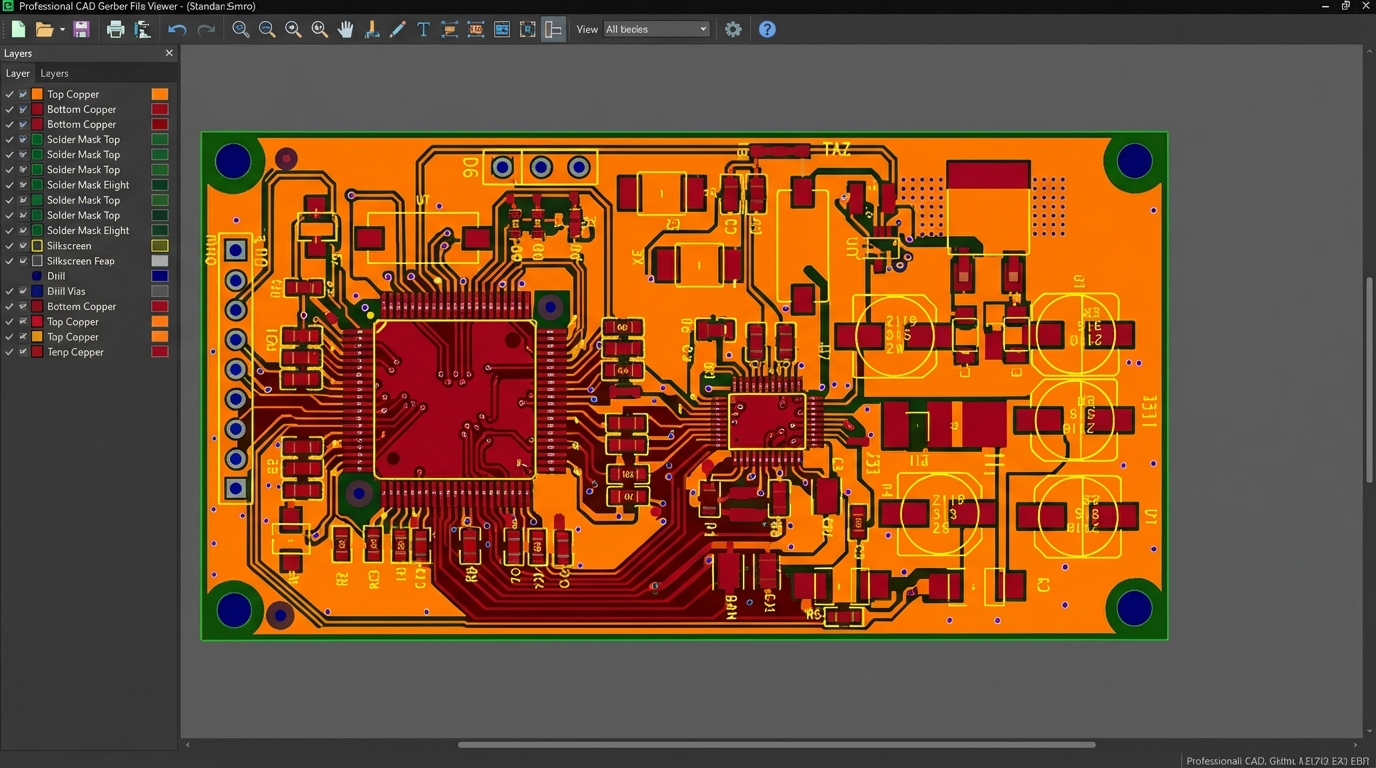1376x768 pixels.
Task: Click the blue color swatch for Drill layer
Action: pyautogui.click(x=159, y=276)
